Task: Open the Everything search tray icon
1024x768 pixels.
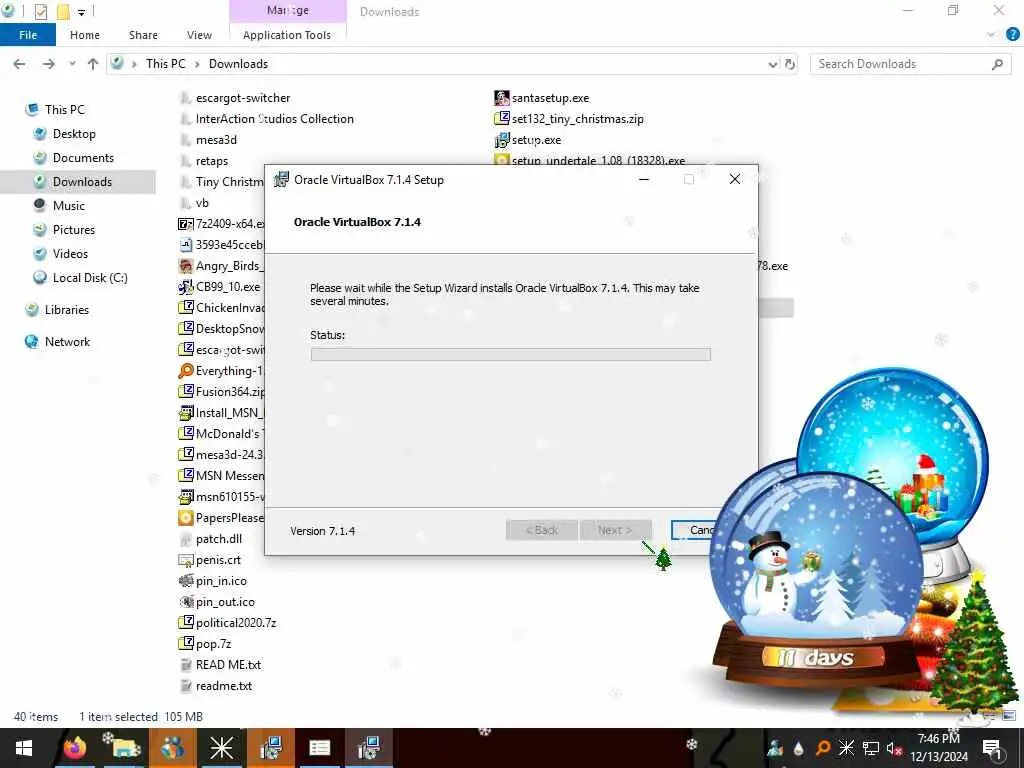Action: click(823, 748)
